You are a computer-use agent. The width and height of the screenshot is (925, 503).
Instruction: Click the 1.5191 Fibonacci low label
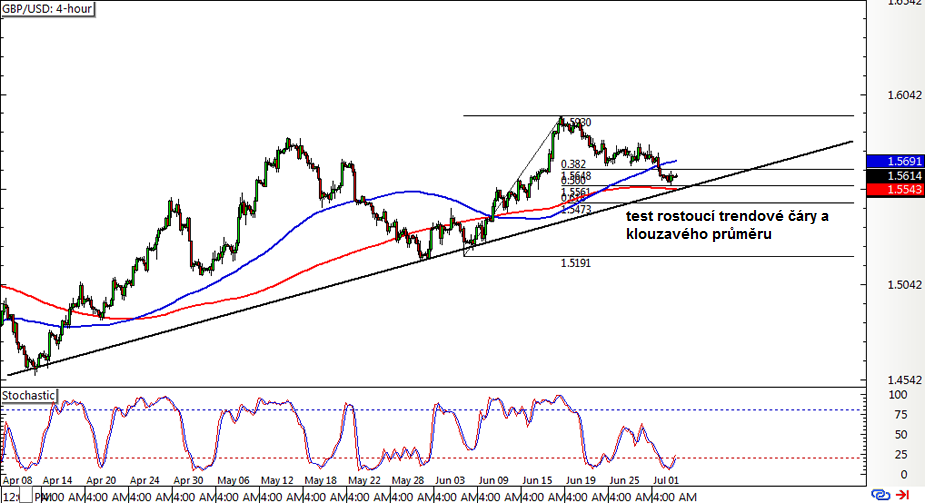(x=576, y=263)
